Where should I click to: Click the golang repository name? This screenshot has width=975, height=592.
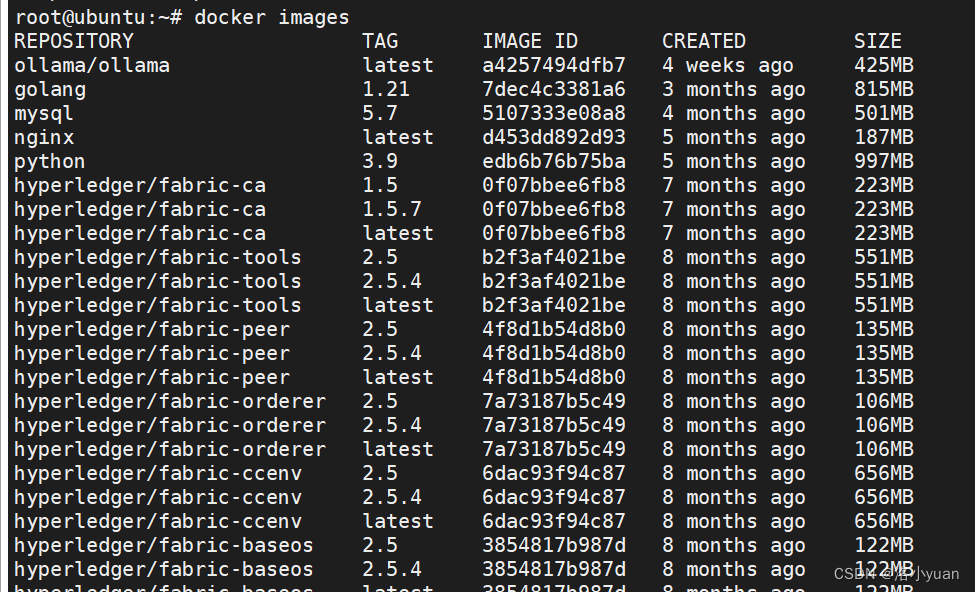[x=50, y=90]
